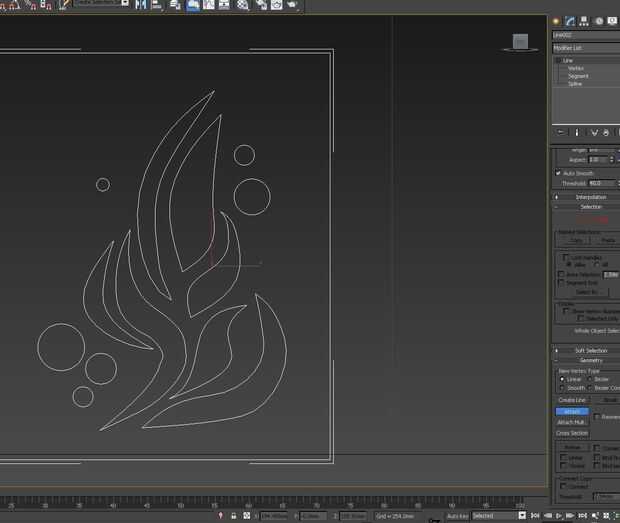Viewport: 620px width, 523px height.
Task: Open the Curve Editor icon
Action: coord(208,4)
